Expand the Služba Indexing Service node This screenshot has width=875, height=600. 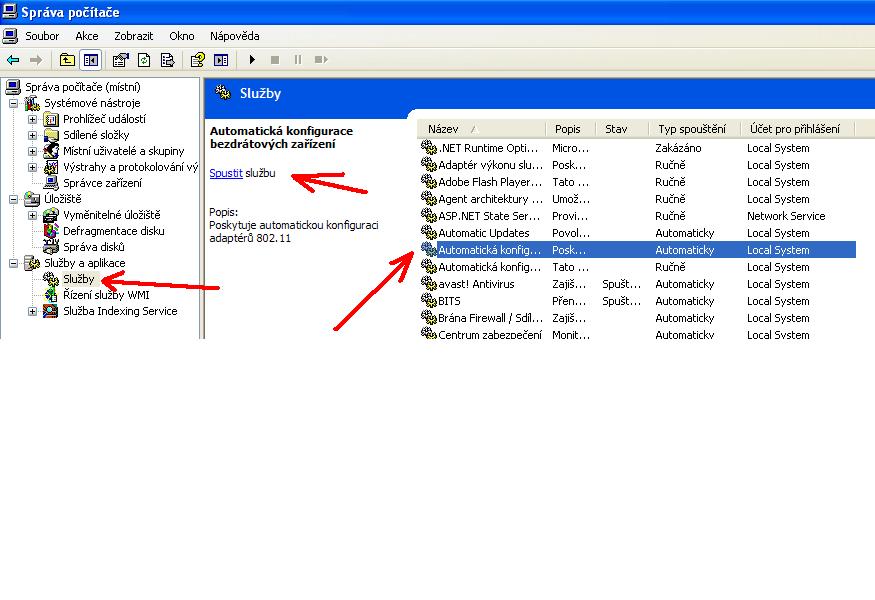[32, 311]
